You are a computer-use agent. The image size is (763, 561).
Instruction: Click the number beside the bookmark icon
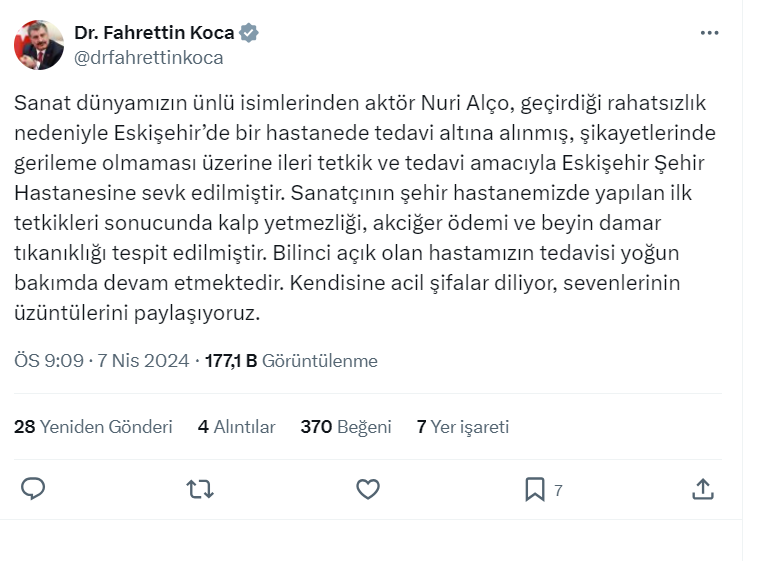pyautogui.click(x=558, y=490)
